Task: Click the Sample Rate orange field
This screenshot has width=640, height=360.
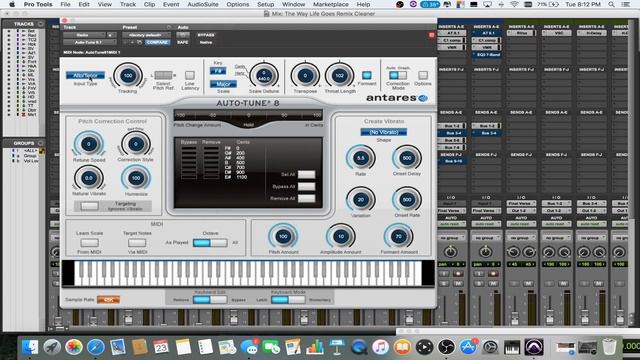Action: 109,300
